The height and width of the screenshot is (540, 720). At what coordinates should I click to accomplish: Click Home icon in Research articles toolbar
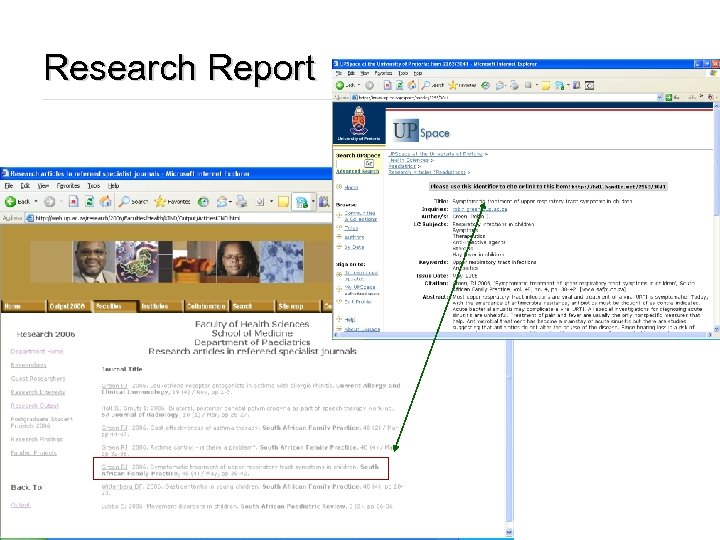pyautogui.click(x=106, y=201)
